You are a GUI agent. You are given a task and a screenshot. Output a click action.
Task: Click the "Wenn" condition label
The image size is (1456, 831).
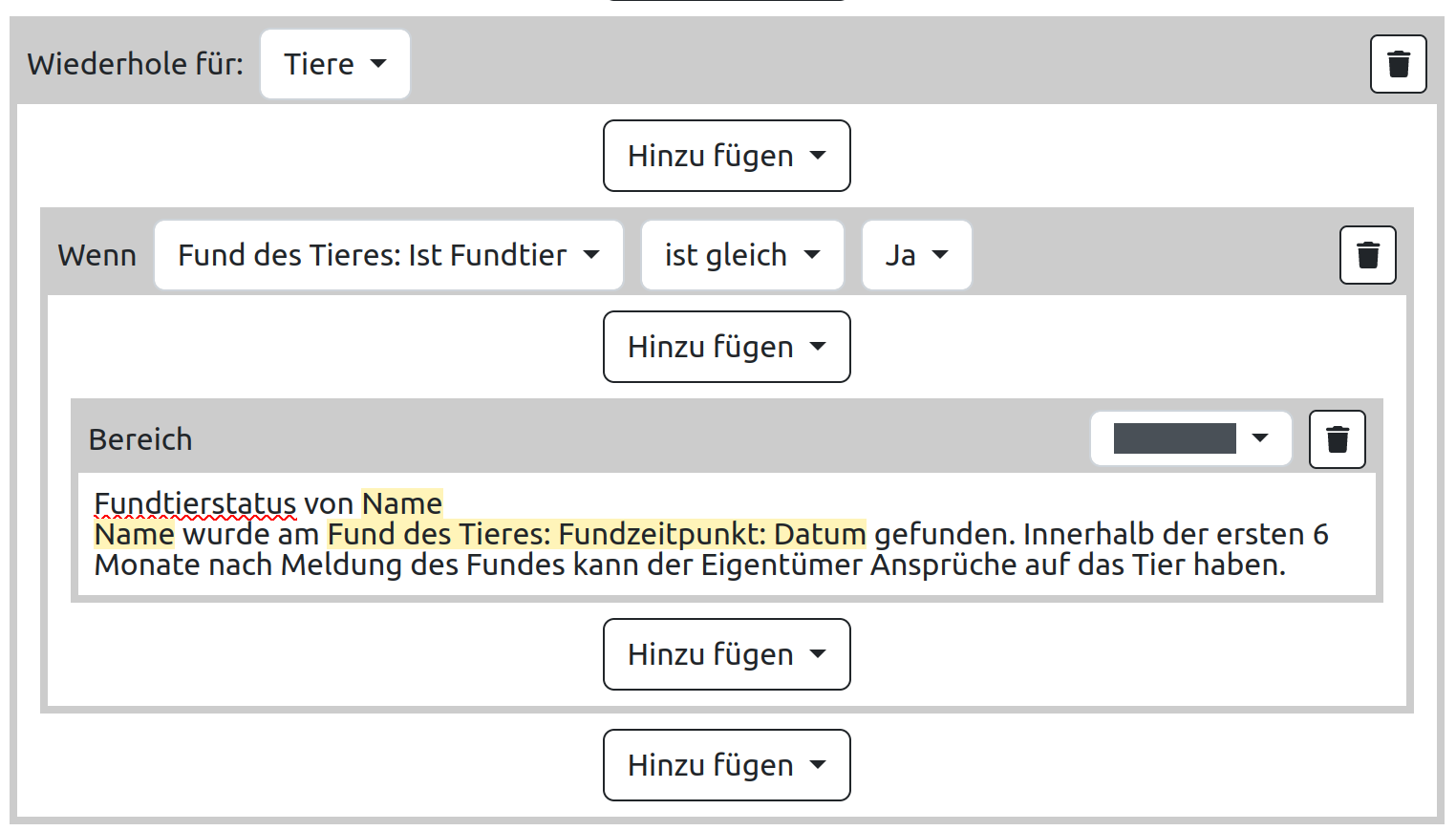point(96,254)
